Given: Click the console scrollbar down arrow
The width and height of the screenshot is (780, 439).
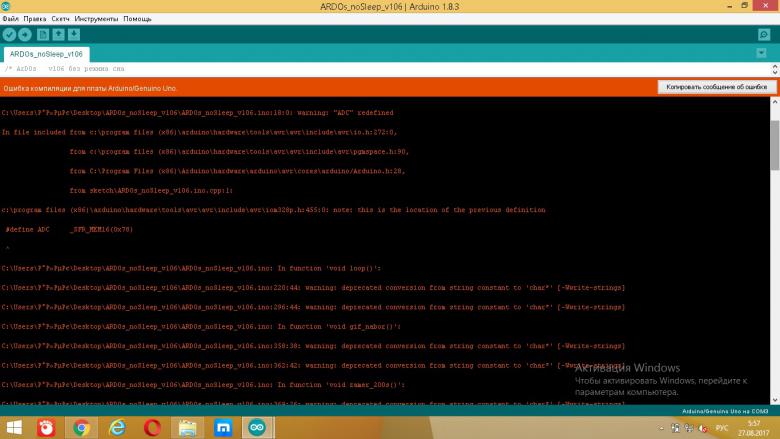Looking at the screenshot, I should [775, 400].
